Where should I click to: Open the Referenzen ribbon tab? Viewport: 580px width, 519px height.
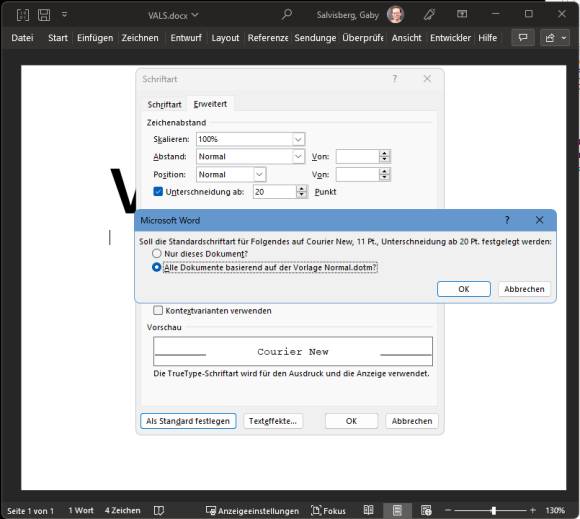[268, 38]
